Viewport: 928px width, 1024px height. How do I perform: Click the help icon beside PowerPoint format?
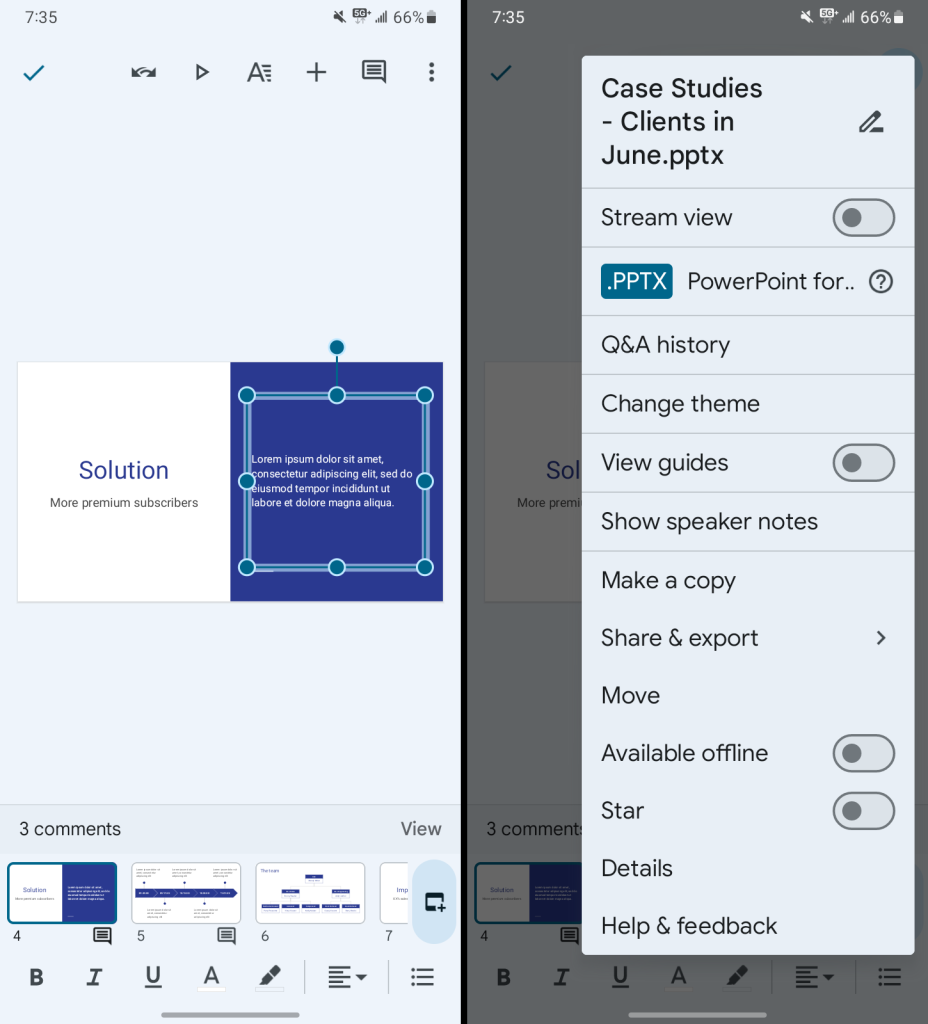(880, 282)
